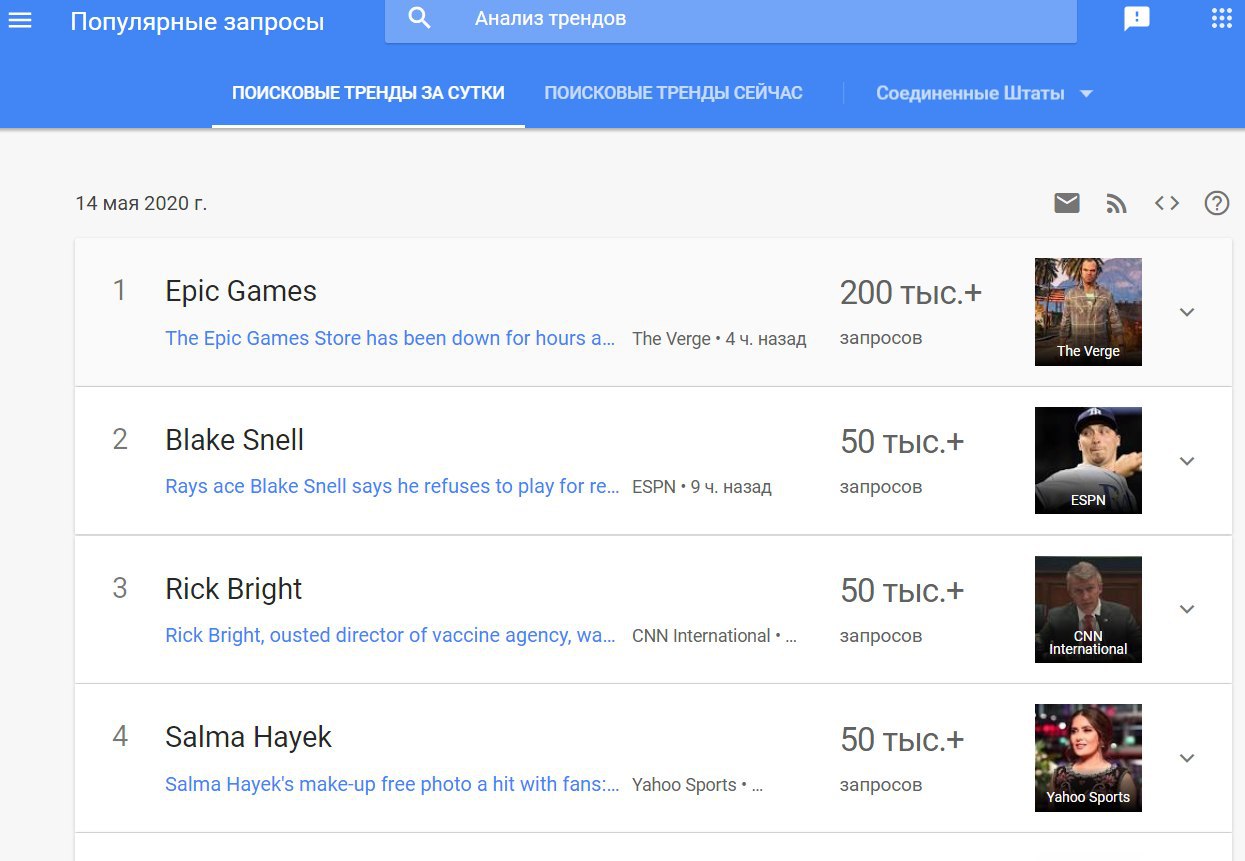Click Yahoo Sports thumbnail image
The width and height of the screenshot is (1245, 861).
tap(1088, 758)
